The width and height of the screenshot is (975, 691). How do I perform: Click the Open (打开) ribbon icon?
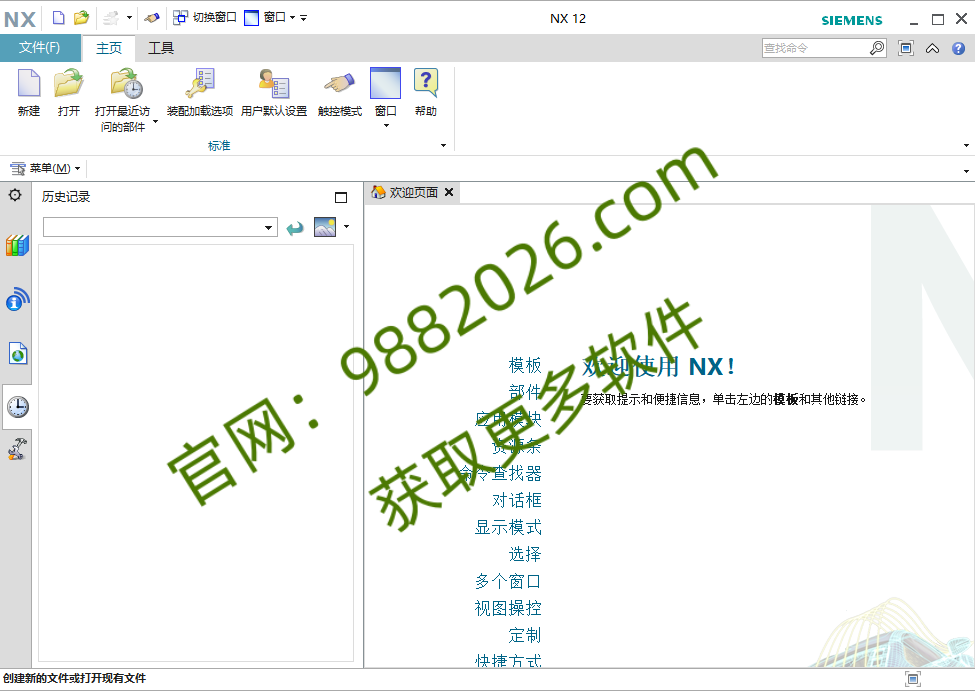pos(68,92)
